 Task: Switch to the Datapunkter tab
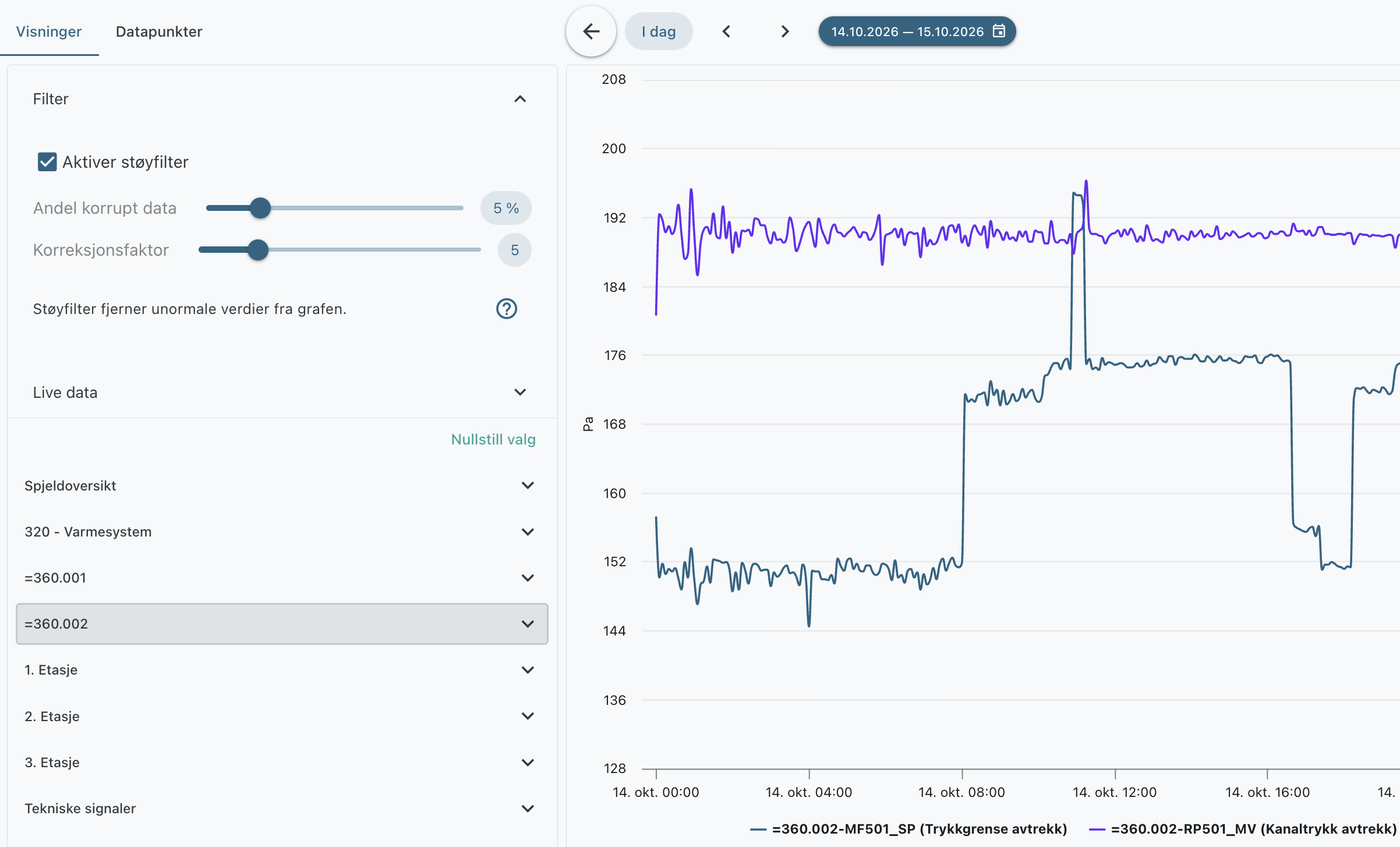159,31
